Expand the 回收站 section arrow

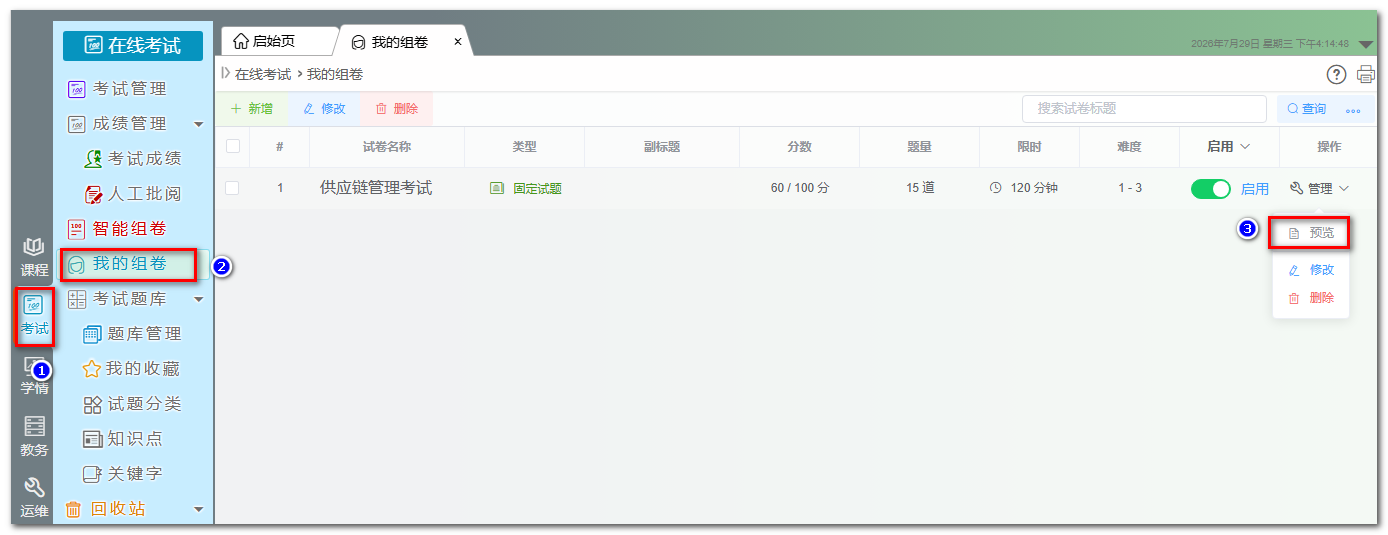click(x=198, y=509)
